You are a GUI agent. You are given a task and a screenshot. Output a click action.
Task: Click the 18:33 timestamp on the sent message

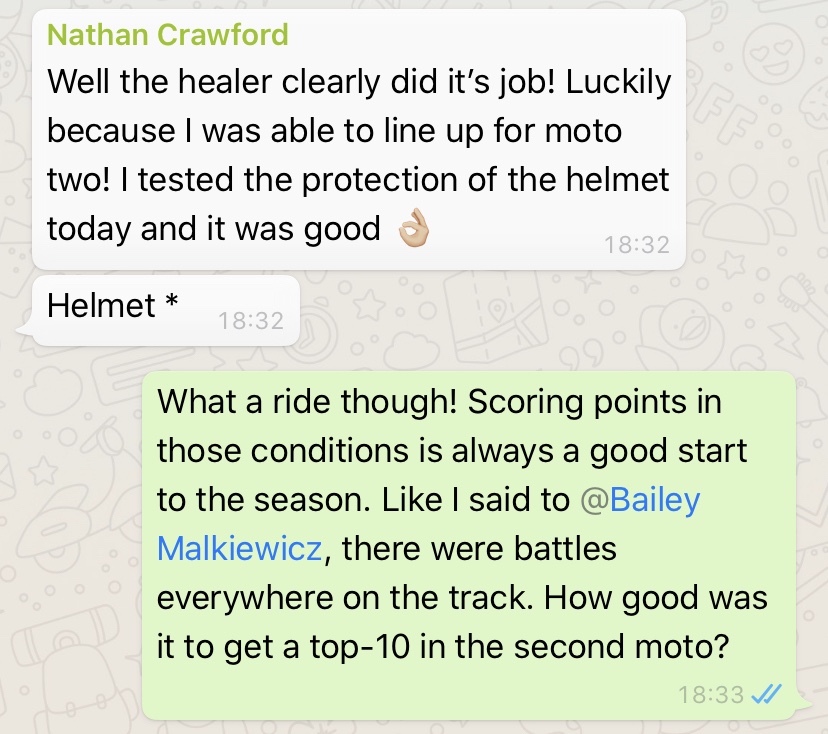[x=711, y=694]
